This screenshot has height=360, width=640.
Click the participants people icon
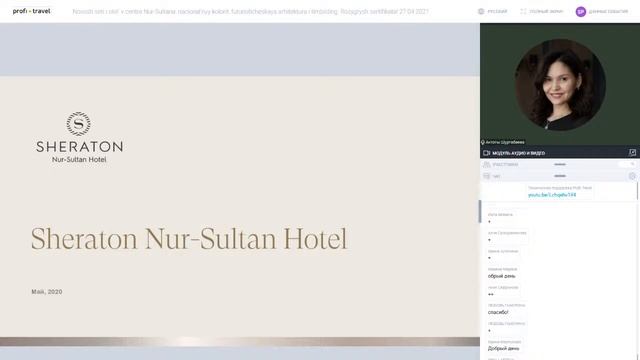click(487, 164)
